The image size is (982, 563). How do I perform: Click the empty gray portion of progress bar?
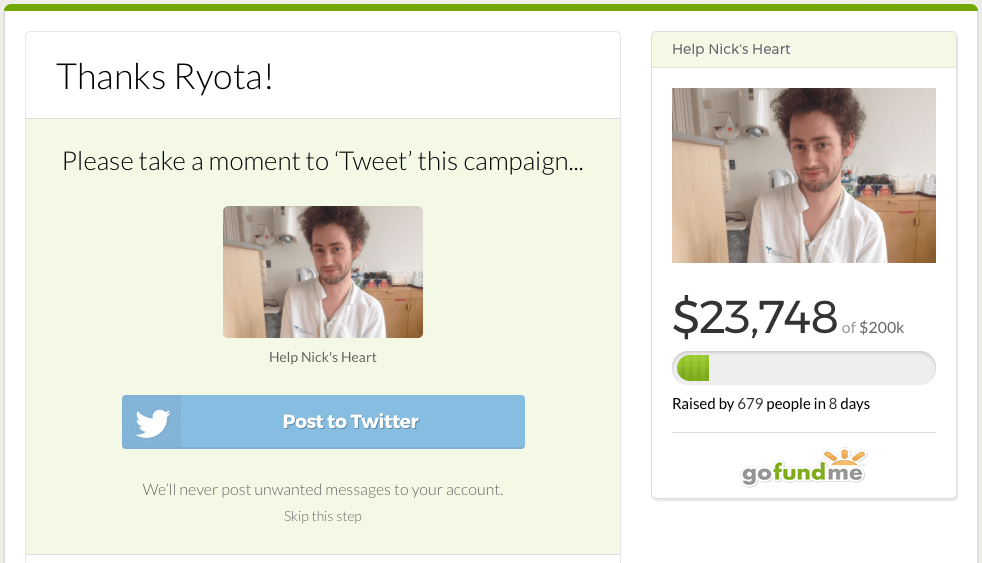tap(820, 368)
